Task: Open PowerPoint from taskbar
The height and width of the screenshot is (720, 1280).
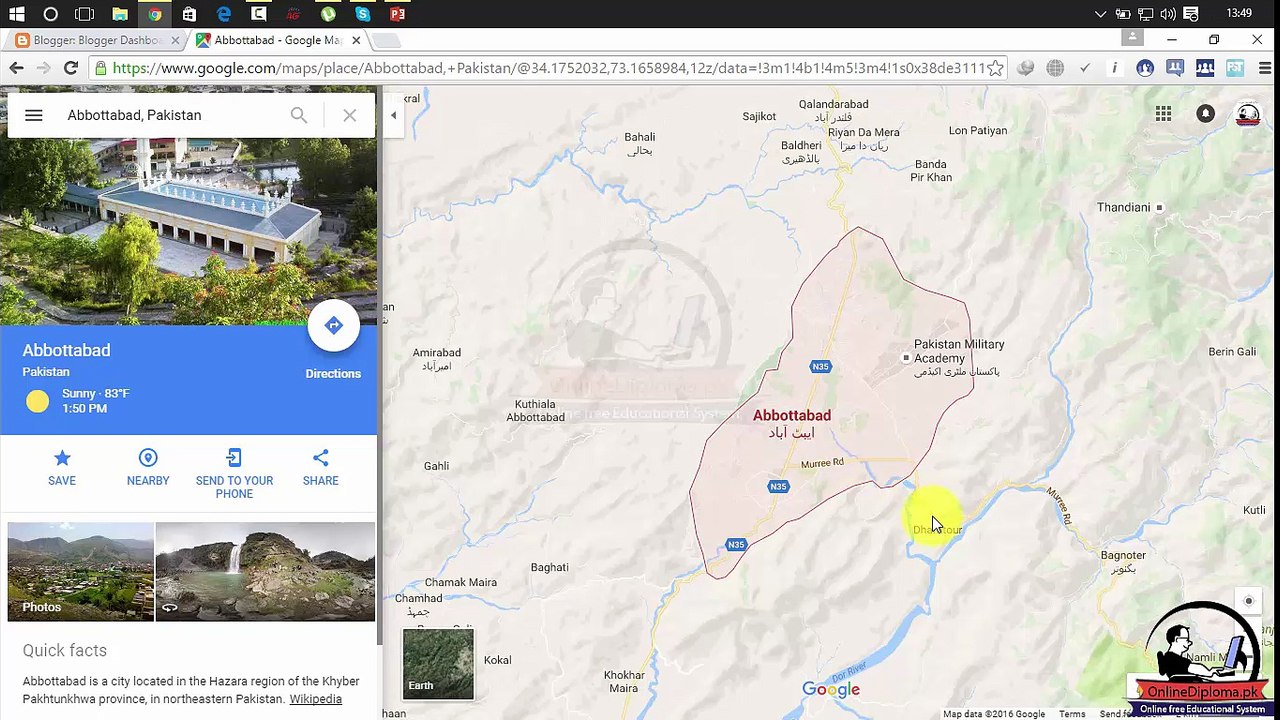Action: click(x=398, y=14)
